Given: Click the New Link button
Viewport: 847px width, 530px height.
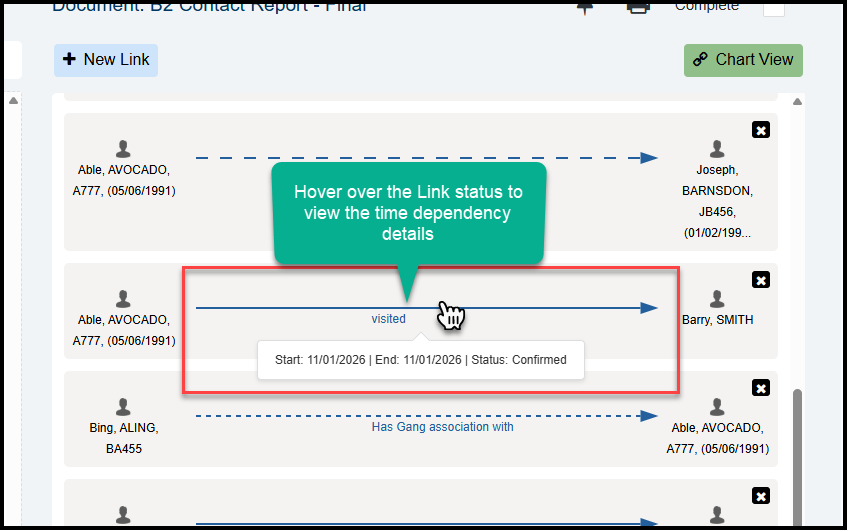Looking at the screenshot, I should point(106,60).
